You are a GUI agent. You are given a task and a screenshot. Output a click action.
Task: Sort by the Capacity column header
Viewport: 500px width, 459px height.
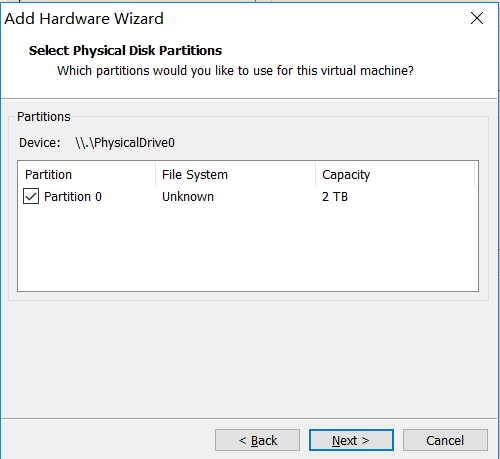coord(395,174)
